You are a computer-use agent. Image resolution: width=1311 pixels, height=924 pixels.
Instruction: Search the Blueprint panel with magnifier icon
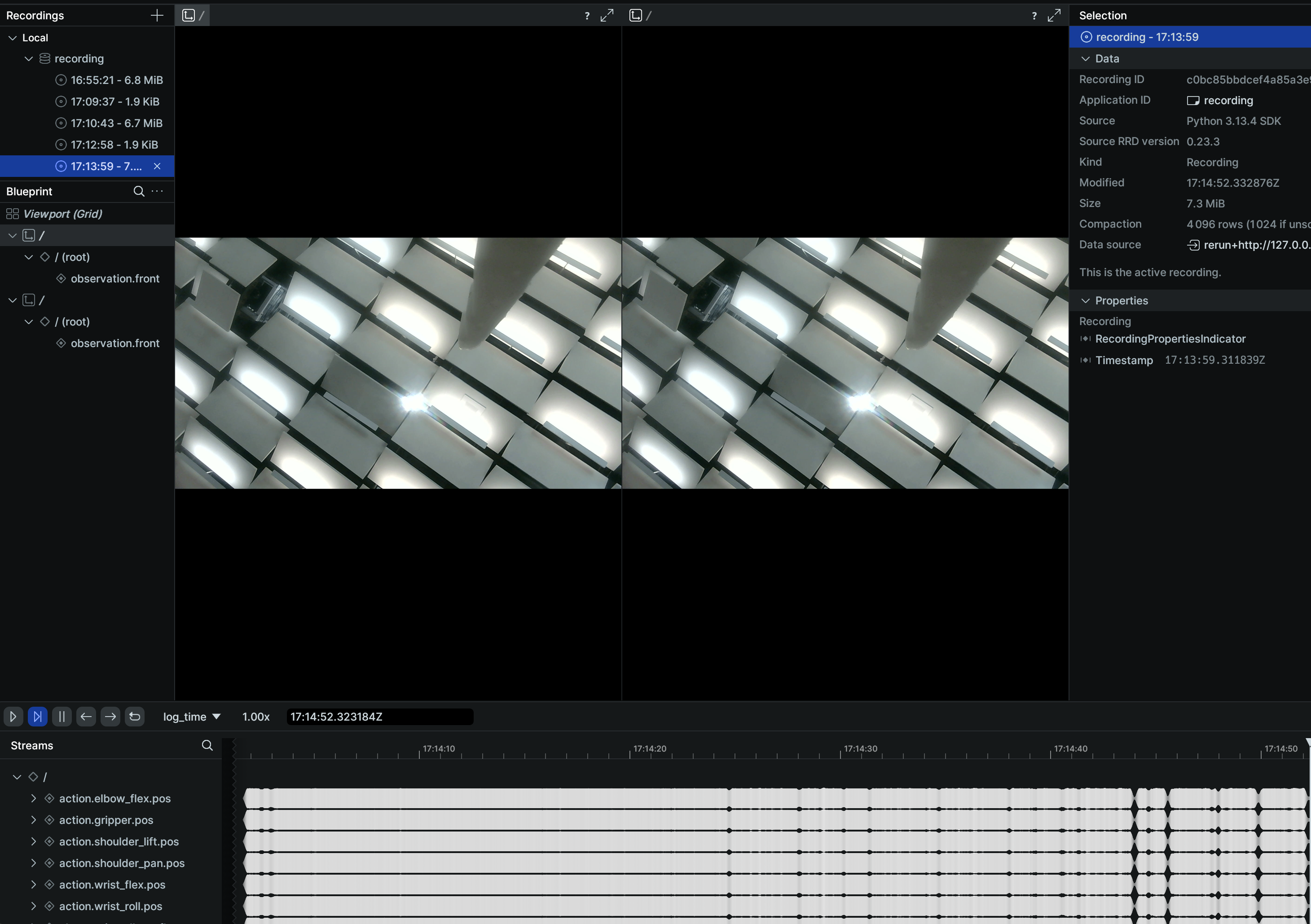tap(139, 191)
